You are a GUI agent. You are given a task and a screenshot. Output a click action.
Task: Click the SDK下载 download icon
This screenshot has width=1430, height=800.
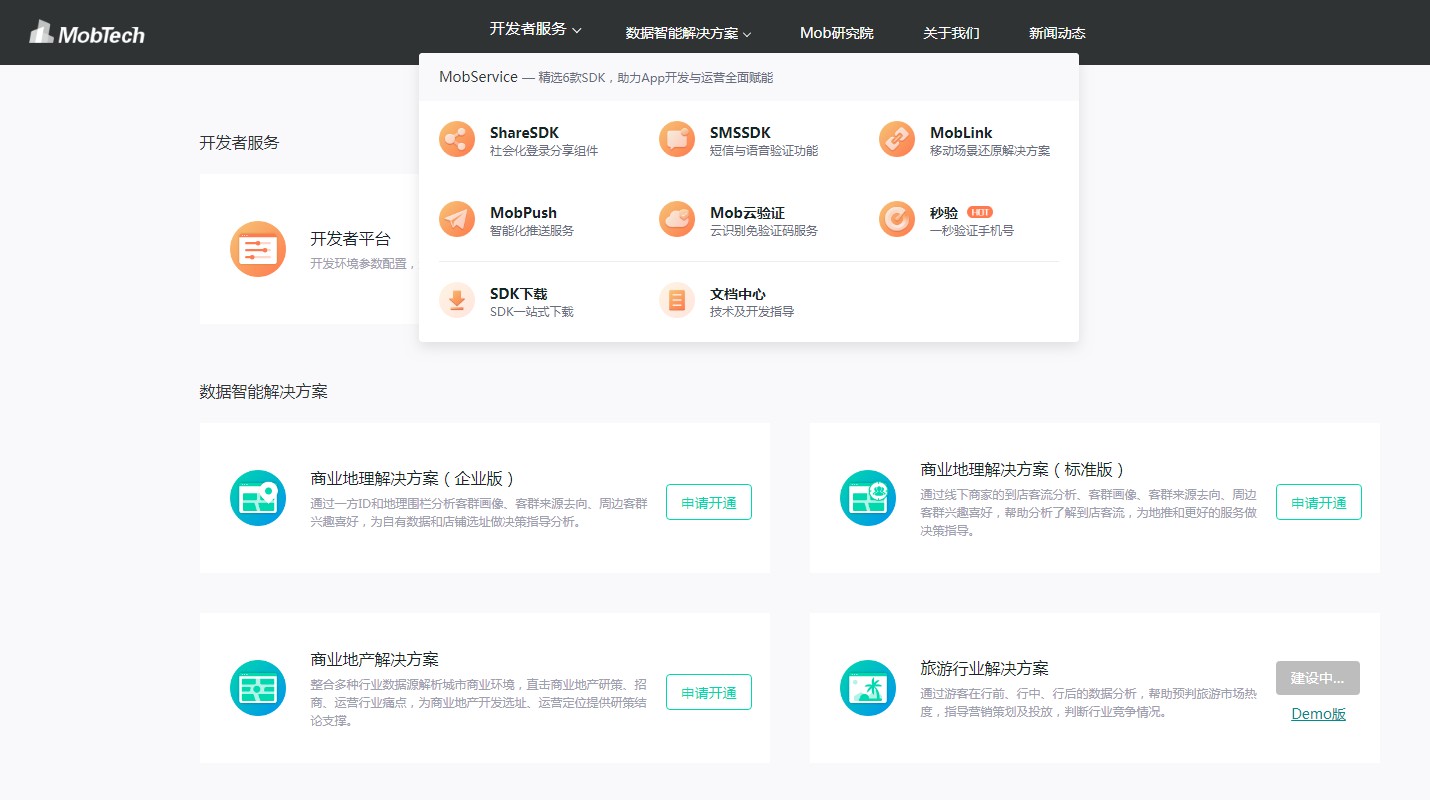pyautogui.click(x=457, y=300)
